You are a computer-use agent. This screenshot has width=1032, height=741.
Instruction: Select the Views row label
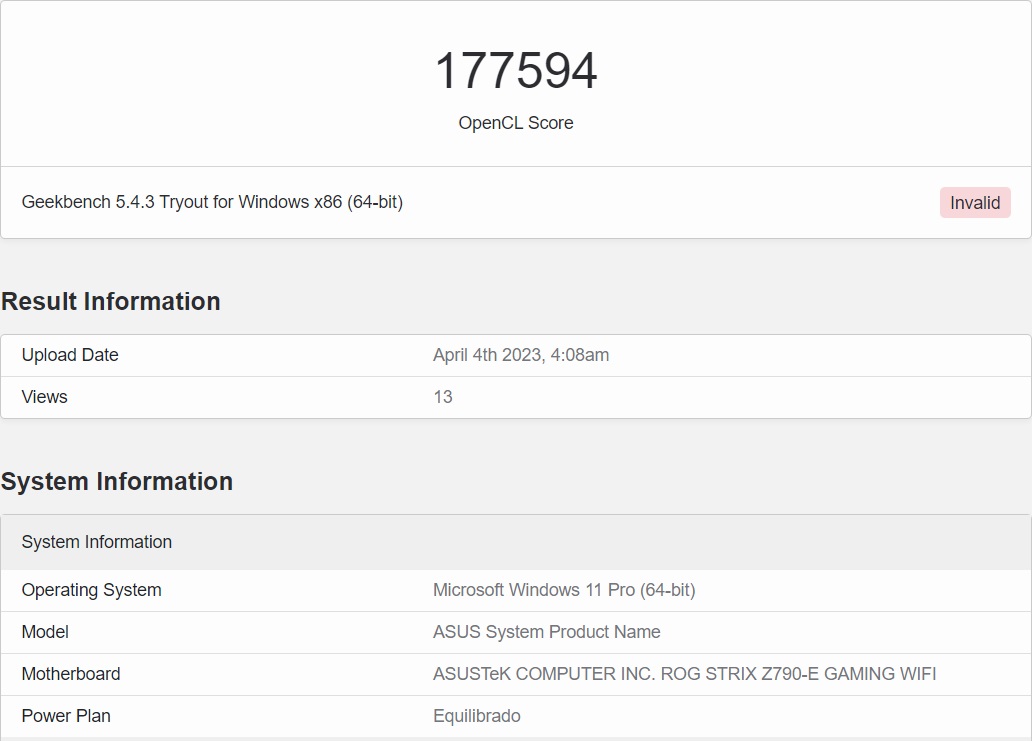pyautogui.click(x=45, y=397)
